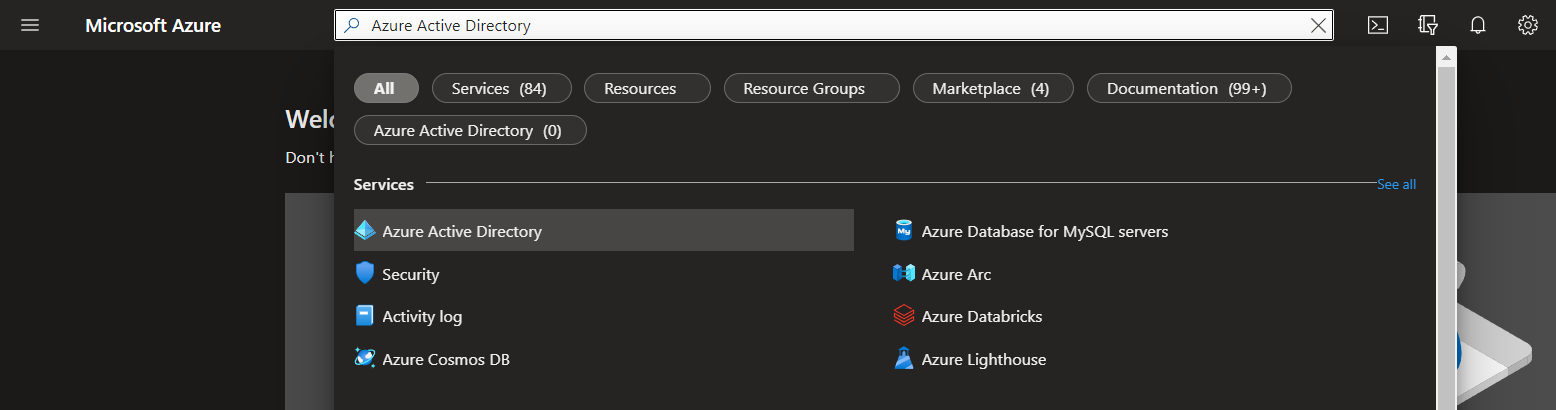Open the hamburger portal menu
The width and height of the screenshot is (1556, 410).
(30, 25)
